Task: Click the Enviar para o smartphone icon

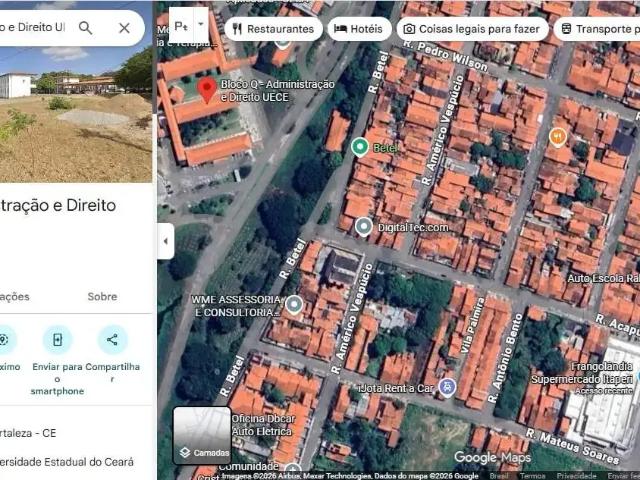Action: pyautogui.click(x=57, y=340)
